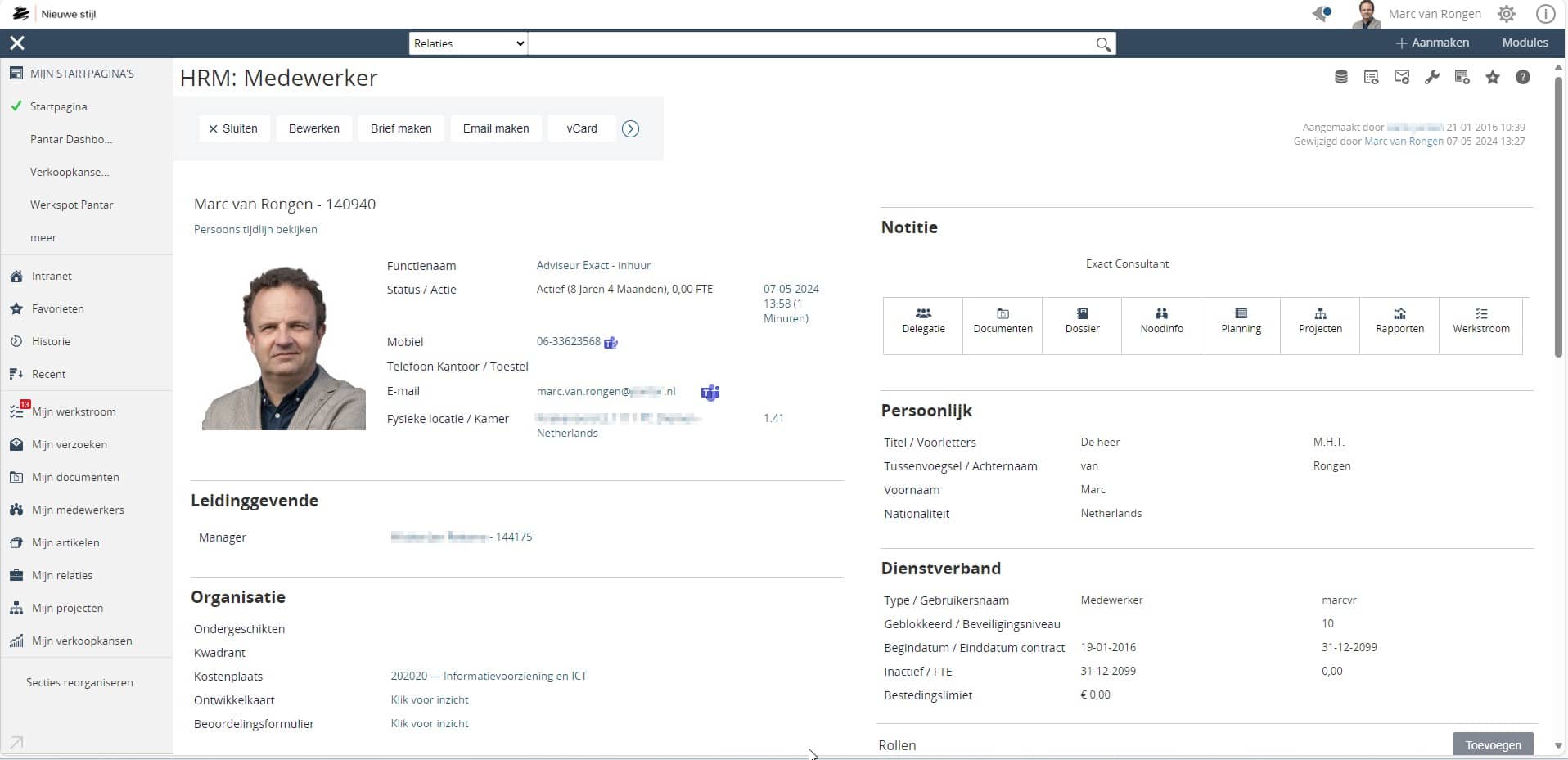Image resolution: width=1568 pixels, height=760 pixels.
Task: Expand more actions with circled arrow
Action: click(x=630, y=129)
